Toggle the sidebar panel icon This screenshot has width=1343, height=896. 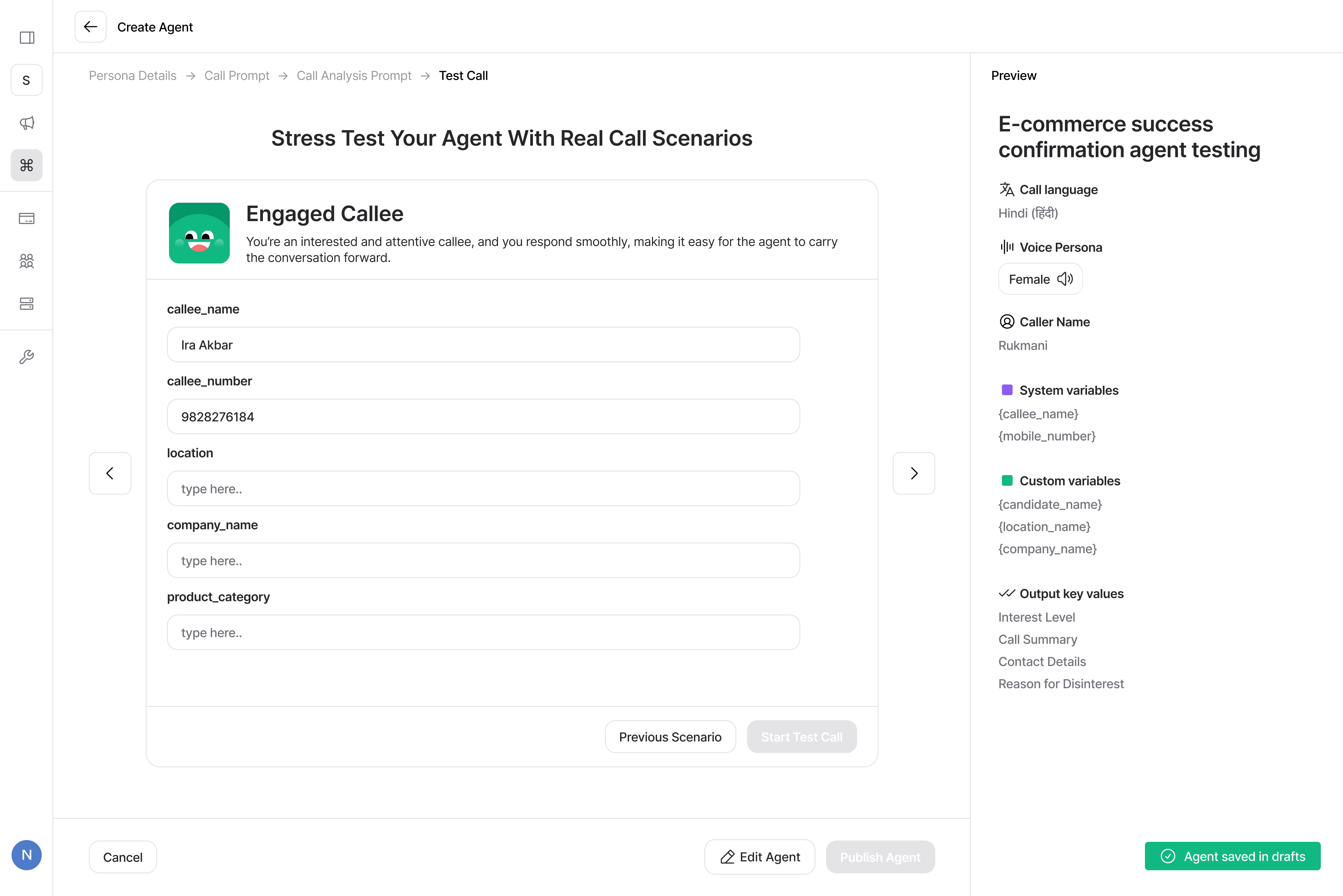pyautogui.click(x=27, y=38)
